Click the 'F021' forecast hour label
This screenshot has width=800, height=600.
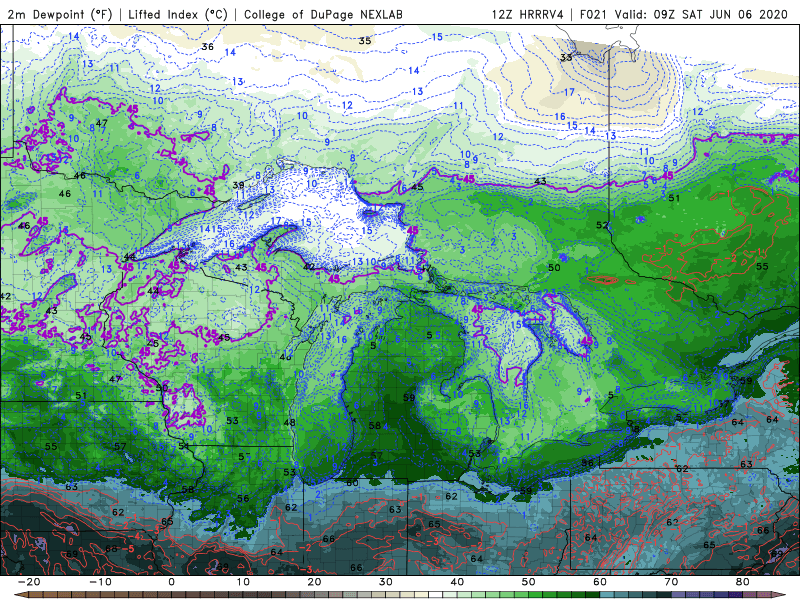tap(593, 14)
